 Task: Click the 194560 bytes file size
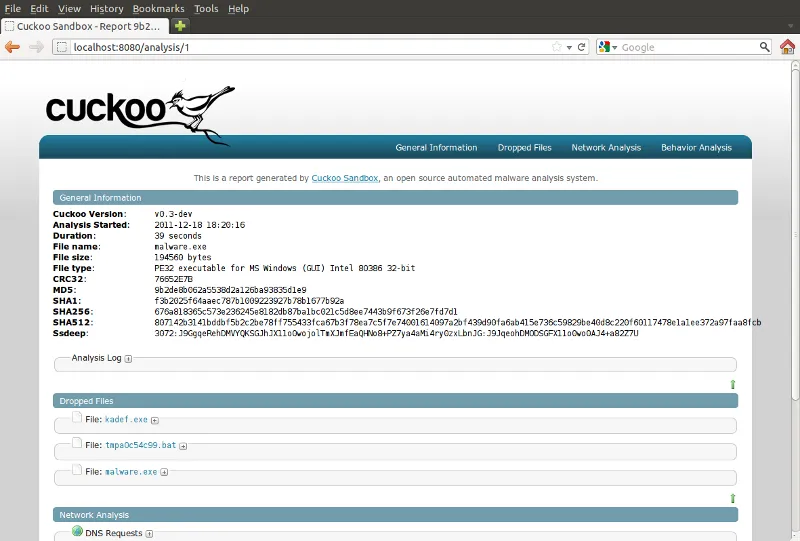tap(183, 257)
